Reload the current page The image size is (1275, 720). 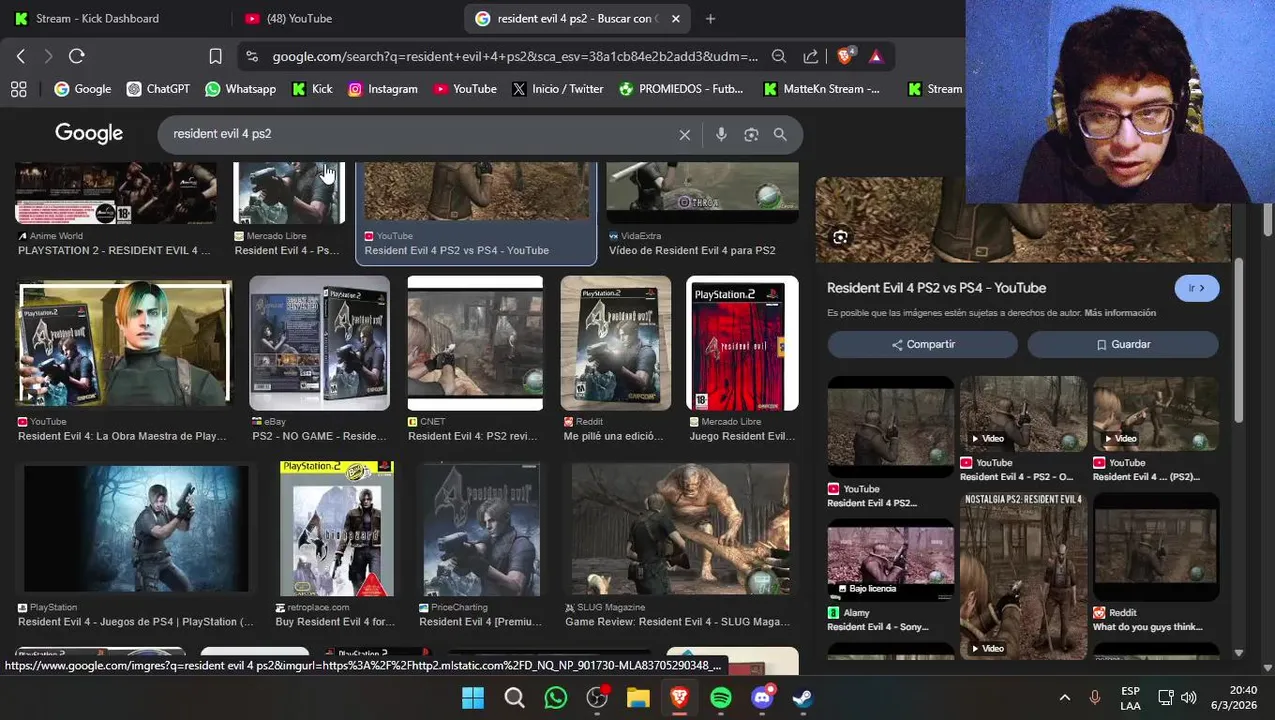coord(77,56)
